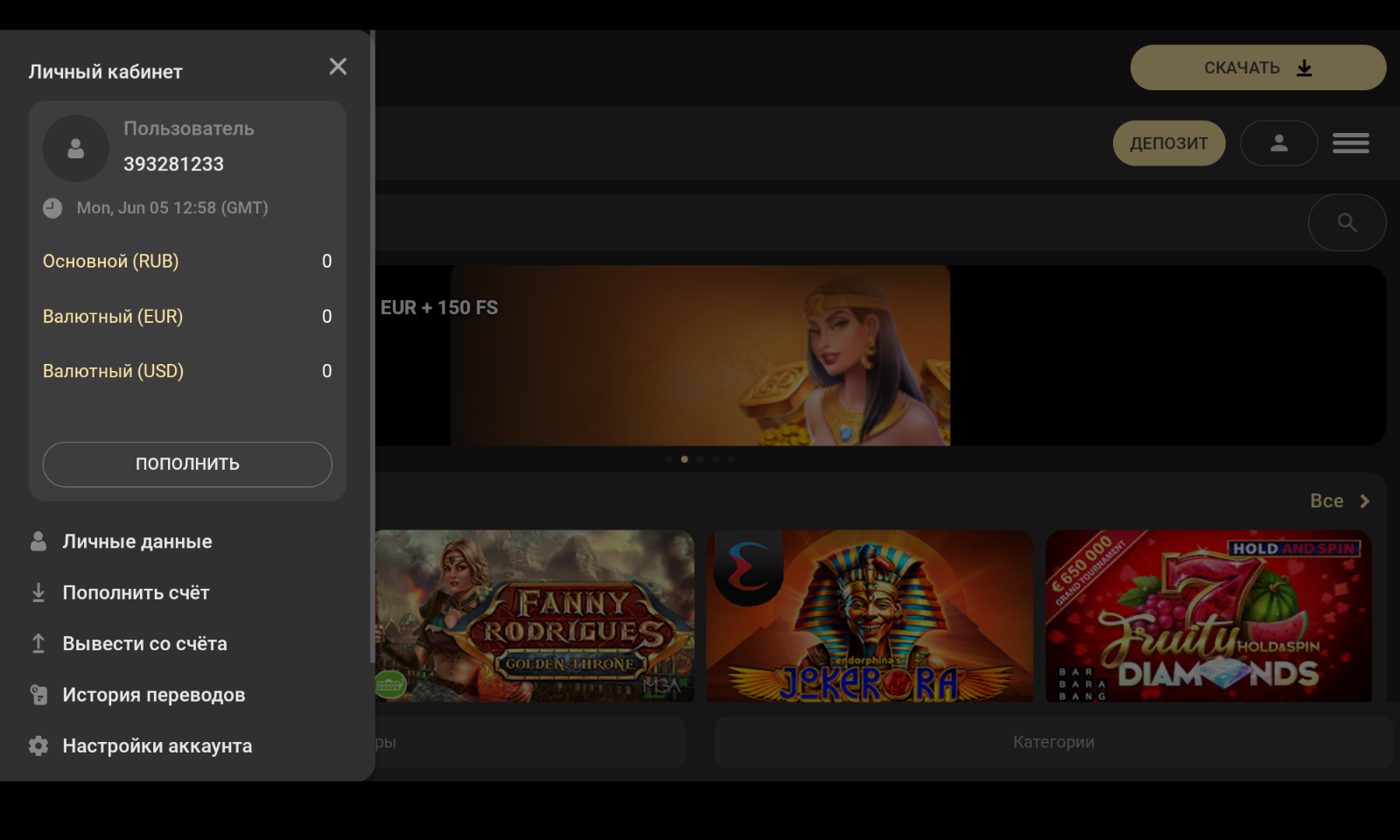Click the Пополнить счёт download-arrow icon
This screenshot has width=1400, height=840.
tap(38, 592)
